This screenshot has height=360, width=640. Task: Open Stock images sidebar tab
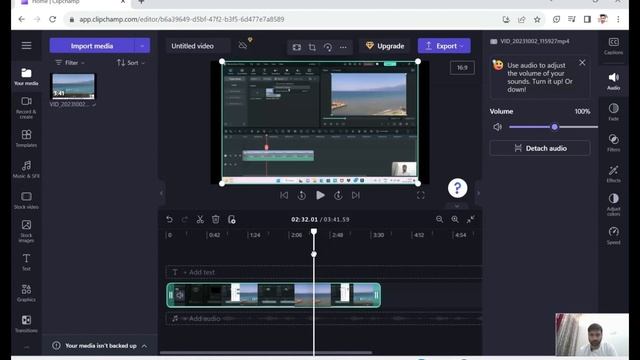click(26, 231)
